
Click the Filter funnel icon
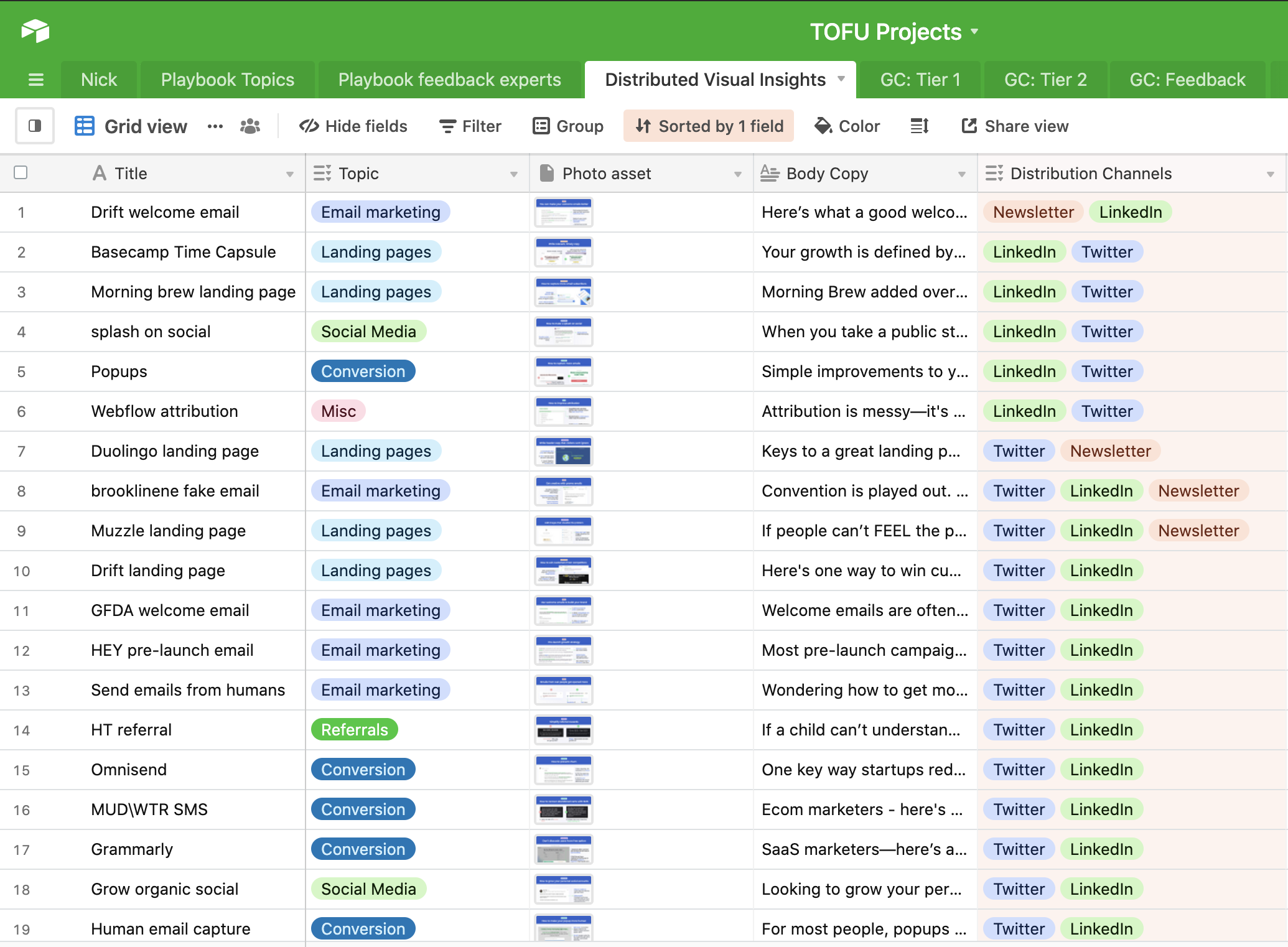pos(447,126)
